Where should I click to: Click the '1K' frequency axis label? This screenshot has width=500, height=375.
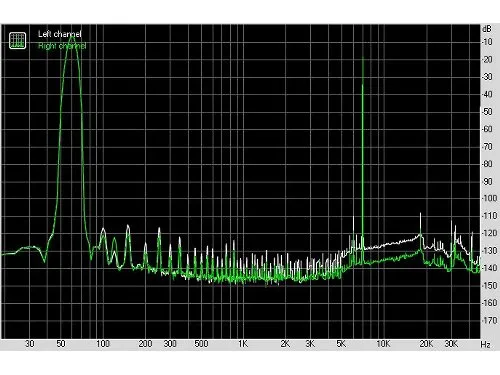tap(243, 344)
